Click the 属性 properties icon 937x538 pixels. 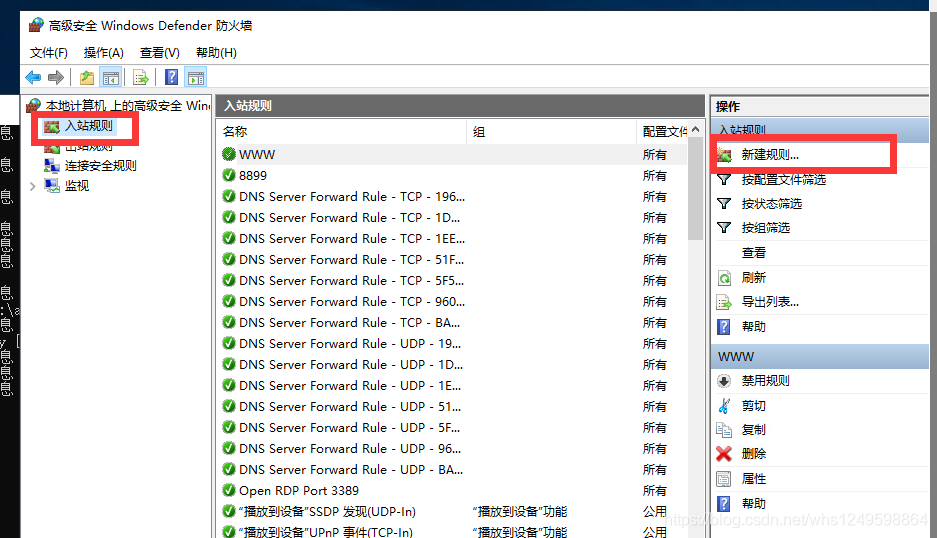point(724,479)
